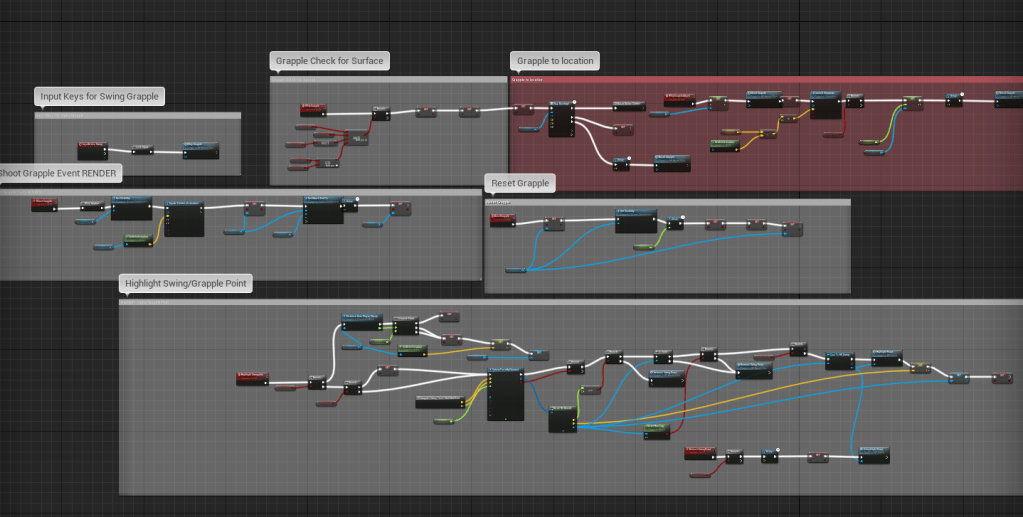Select the Reset Grapple comment bubble
Screen dimensions: 1023x517
pos(520,183)
